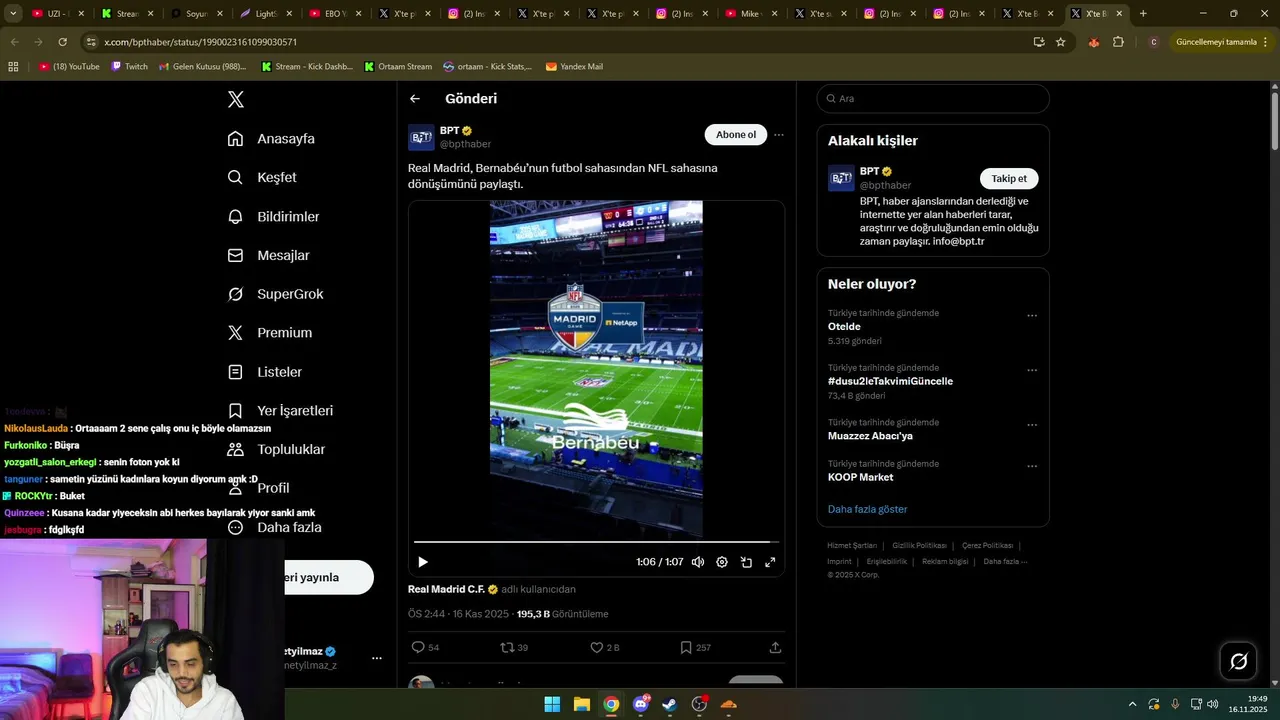Image resolution: width=1280 pixels, height=720 pixels.
Task: Open Chrome extensions puzzle icon
Action: (1118, 42)
